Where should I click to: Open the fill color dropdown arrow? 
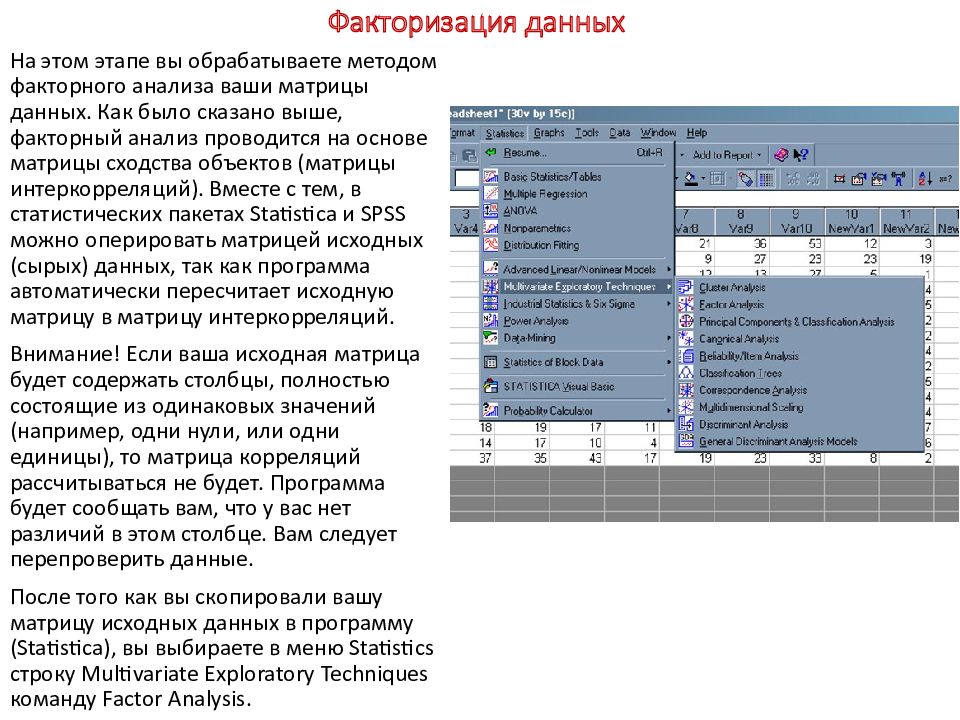(703, 179)
